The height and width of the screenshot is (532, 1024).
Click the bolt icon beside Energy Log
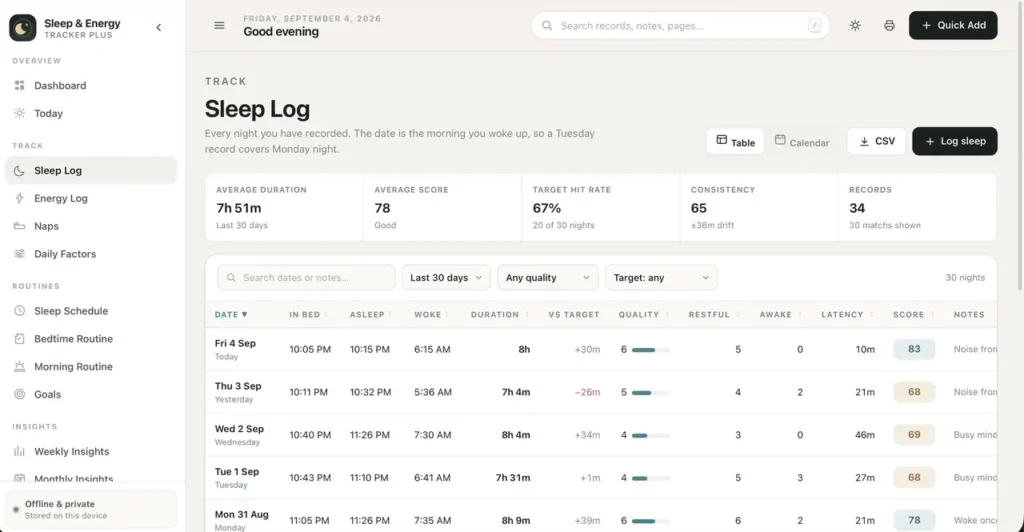pyautogui.click(x=20, y=198)
